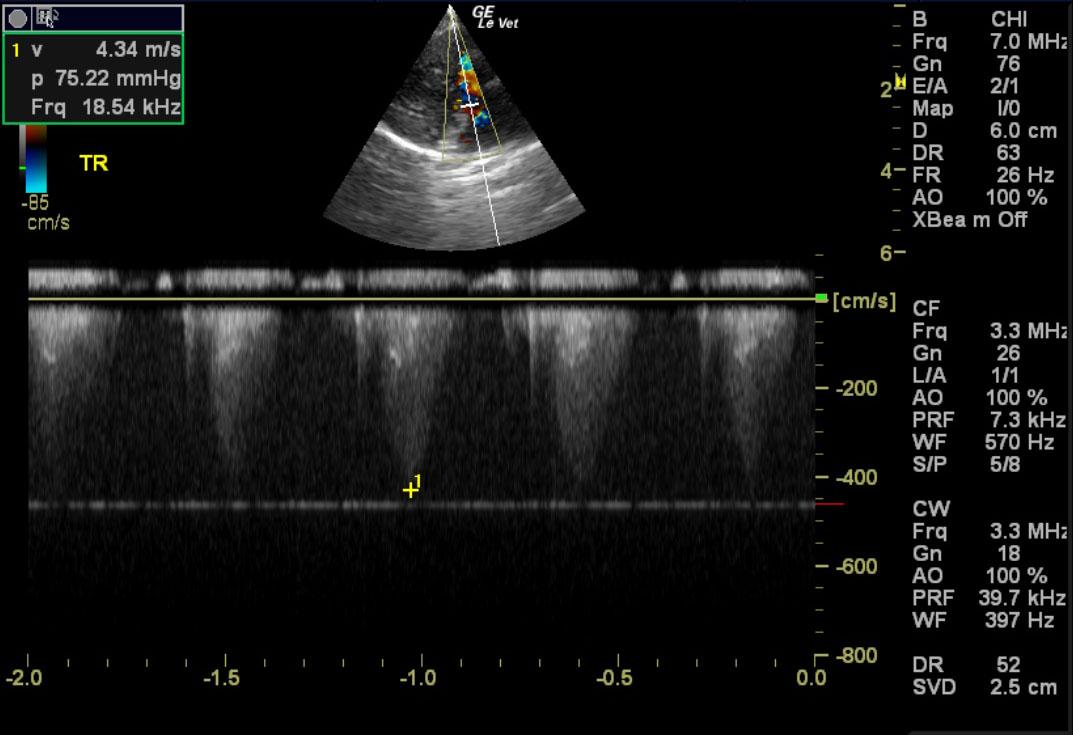
Task: Click the gray record circle icon
Action: coord(18,17)
